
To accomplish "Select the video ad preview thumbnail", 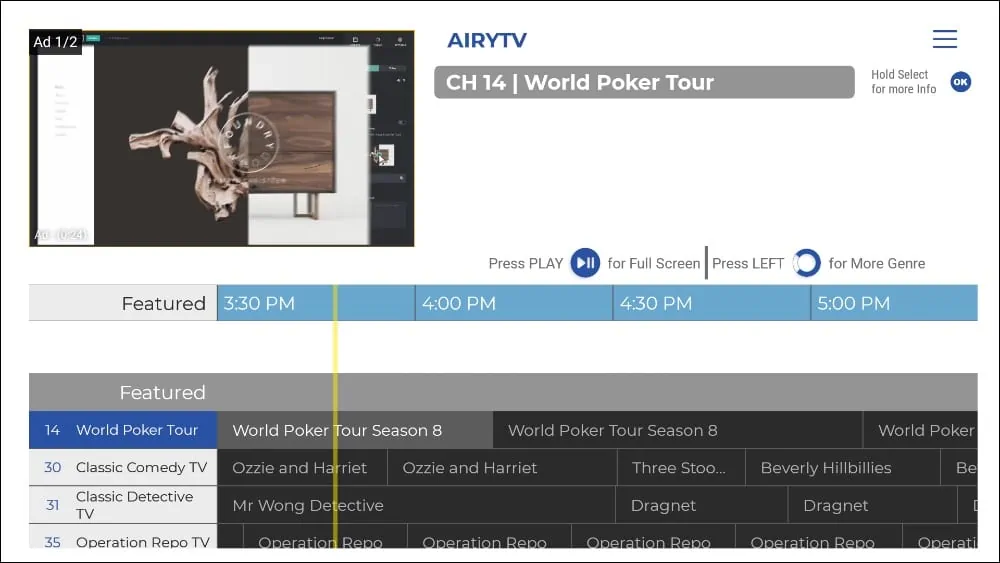I will click(222, 138).
